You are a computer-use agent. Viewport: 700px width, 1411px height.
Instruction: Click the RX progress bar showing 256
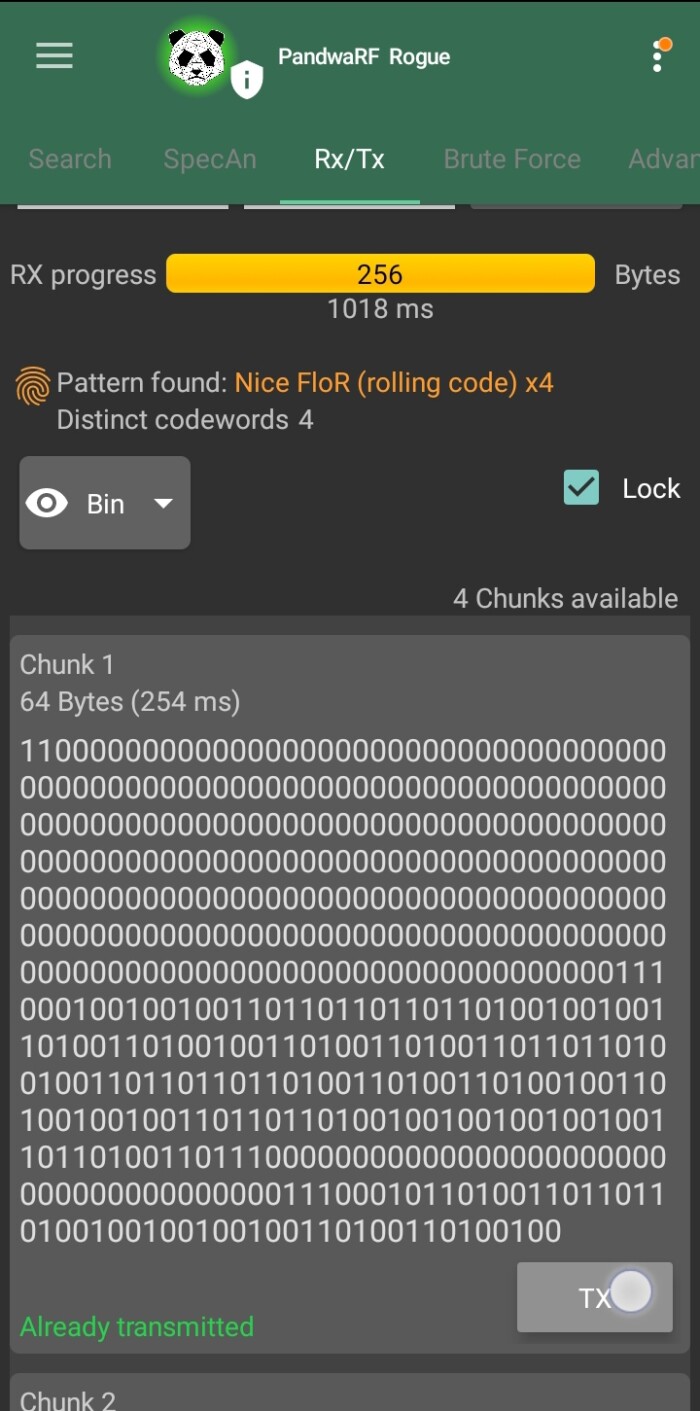tap(380, 273)
